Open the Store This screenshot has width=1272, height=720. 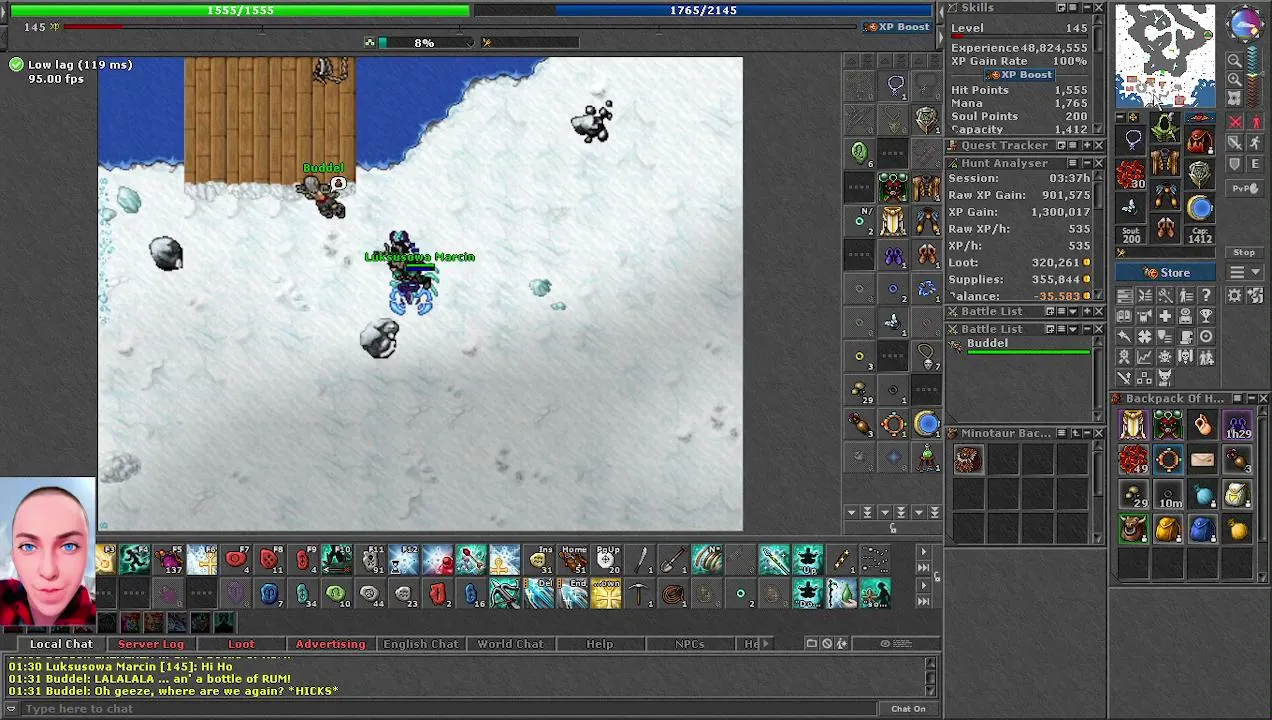[1165, 273]
